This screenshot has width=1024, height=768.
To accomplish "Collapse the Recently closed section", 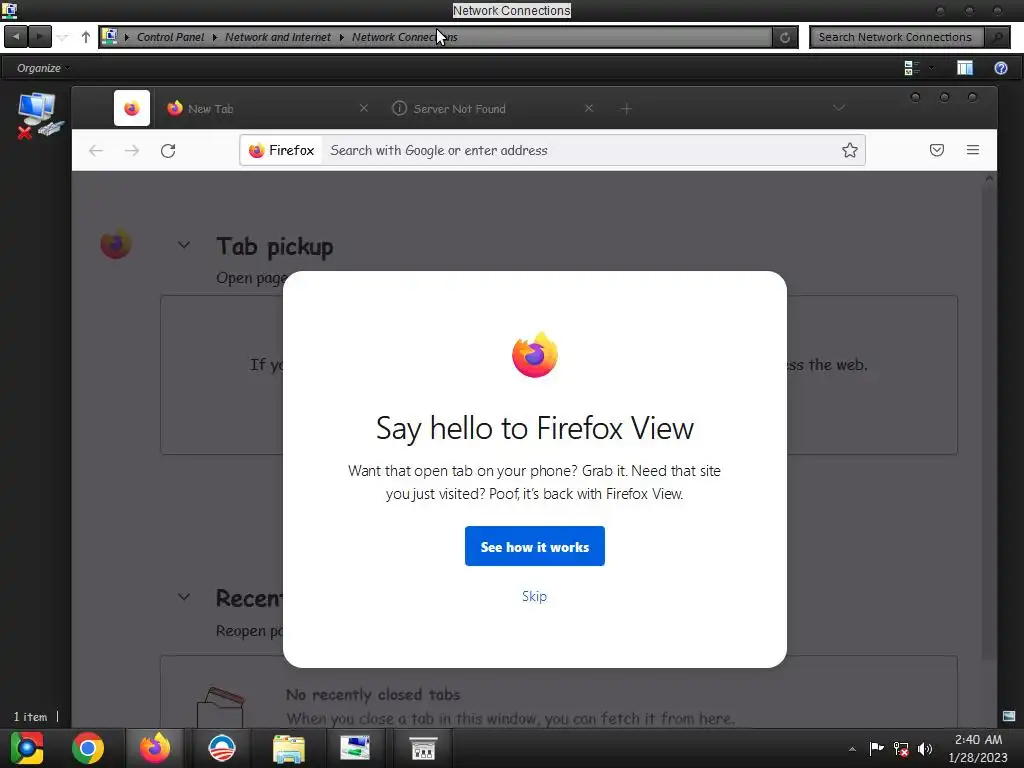I will pyautogui.click(x=184, y=597).
